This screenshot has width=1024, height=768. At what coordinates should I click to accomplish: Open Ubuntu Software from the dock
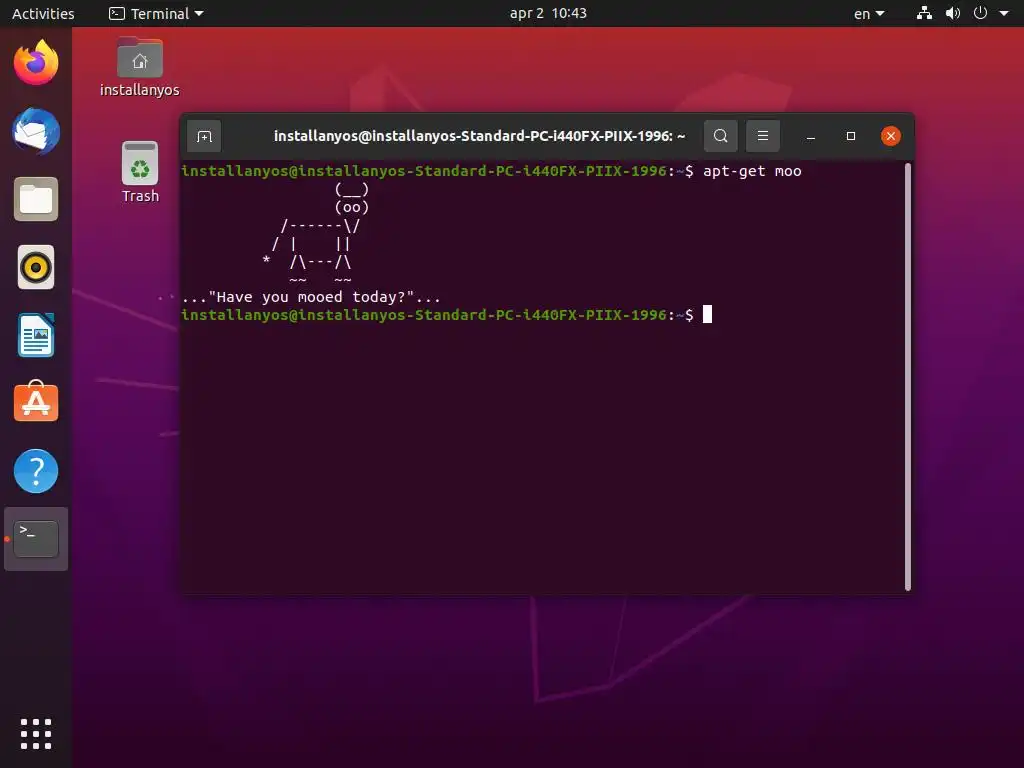pos(36,402)
